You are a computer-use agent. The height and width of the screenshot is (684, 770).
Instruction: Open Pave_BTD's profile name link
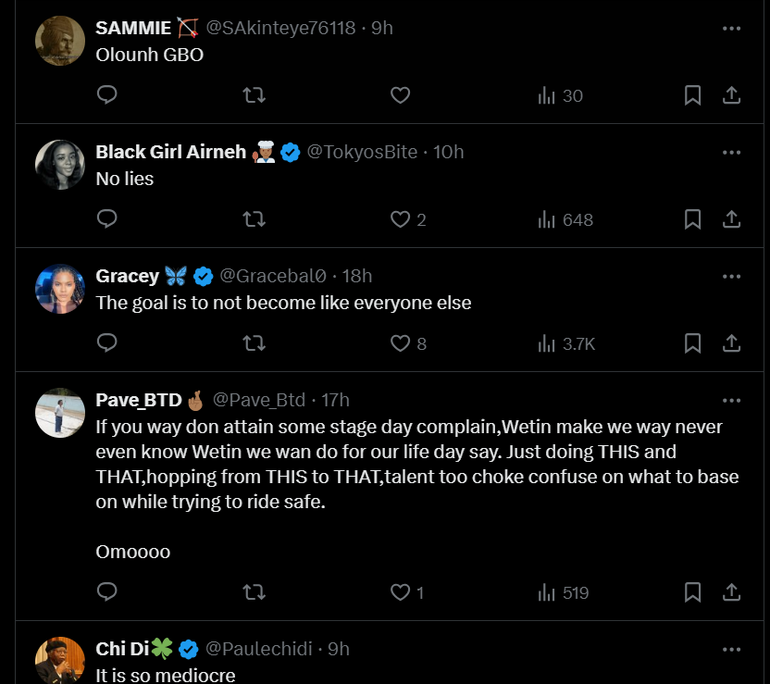[139, 400]
